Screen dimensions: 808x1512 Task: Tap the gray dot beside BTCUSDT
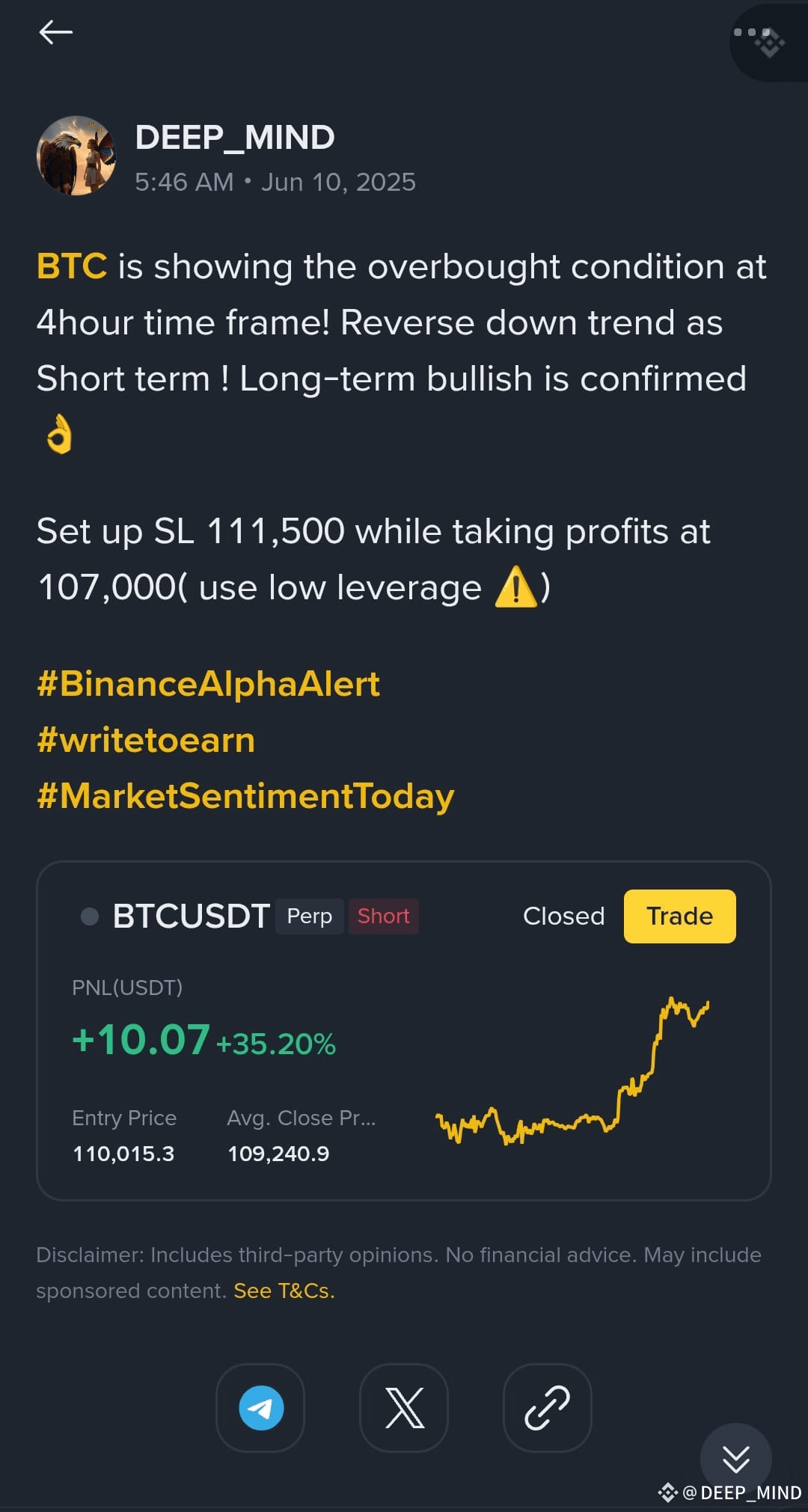click(90, 916)
